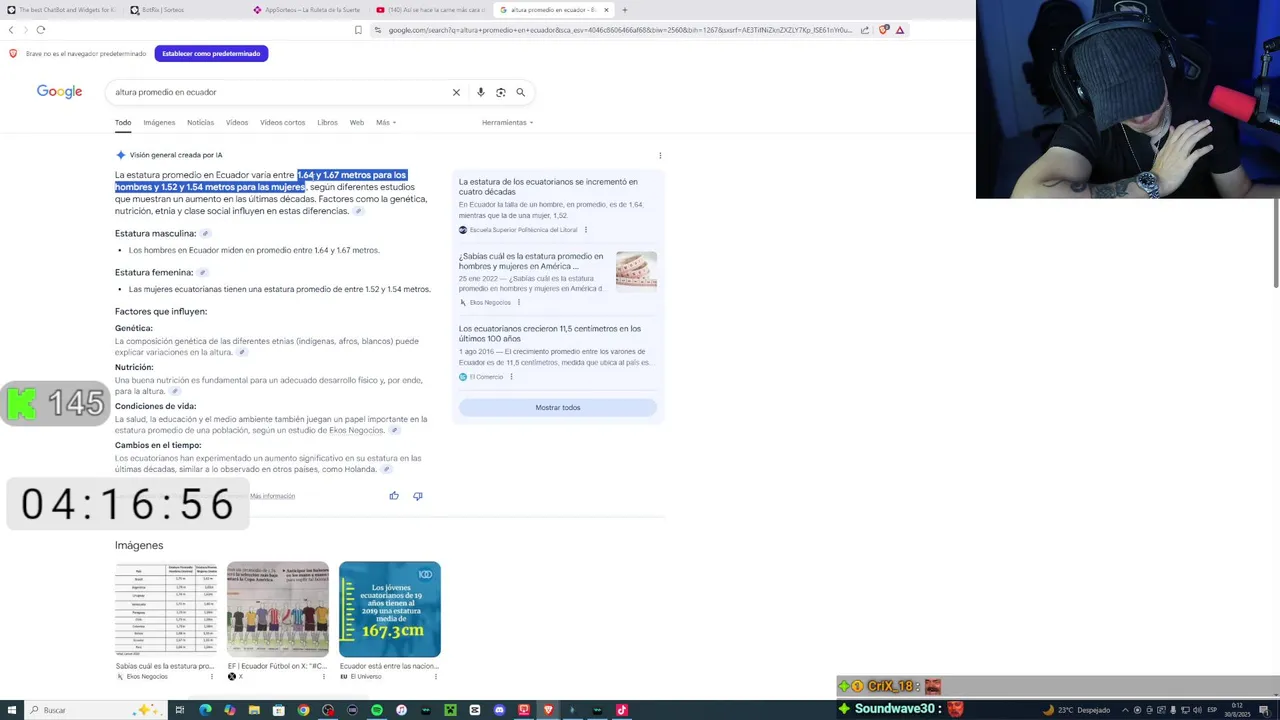Open Microsoft Edge from the taskbar
The height and width of the screenshot is (720, 1280).
pyautogui.click(x=205, y=710)
